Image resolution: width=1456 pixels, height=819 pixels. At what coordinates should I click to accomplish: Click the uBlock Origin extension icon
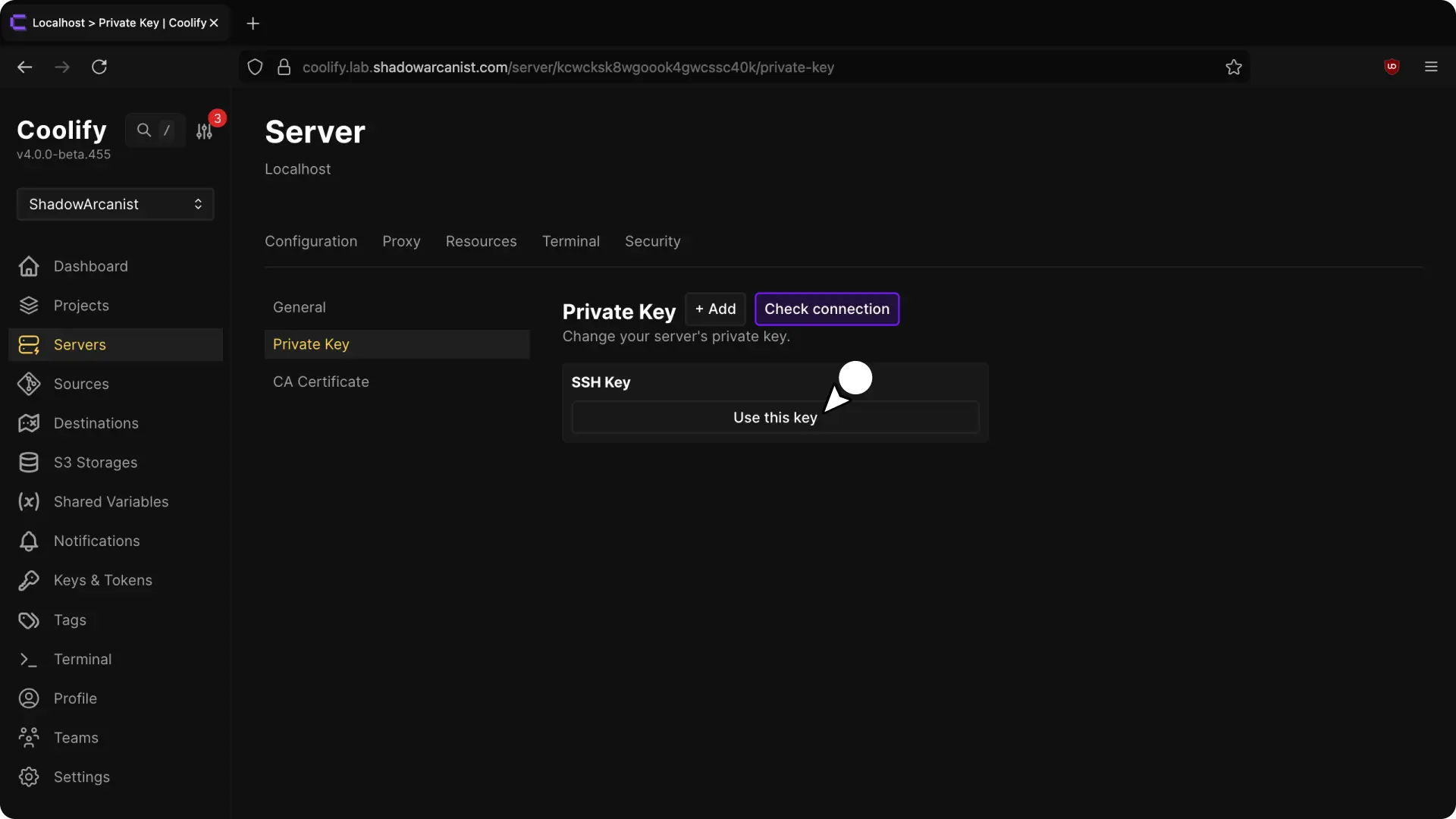[x=1392, y=67]
